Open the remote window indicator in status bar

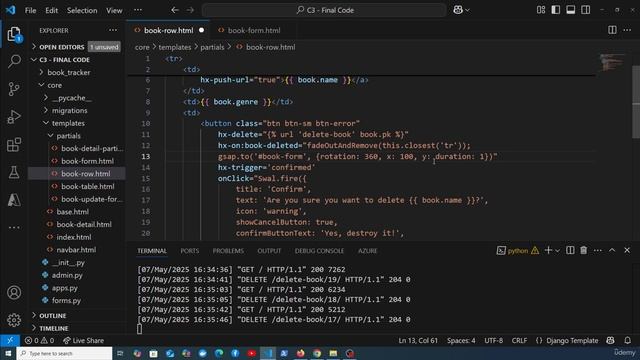[10, 340]
